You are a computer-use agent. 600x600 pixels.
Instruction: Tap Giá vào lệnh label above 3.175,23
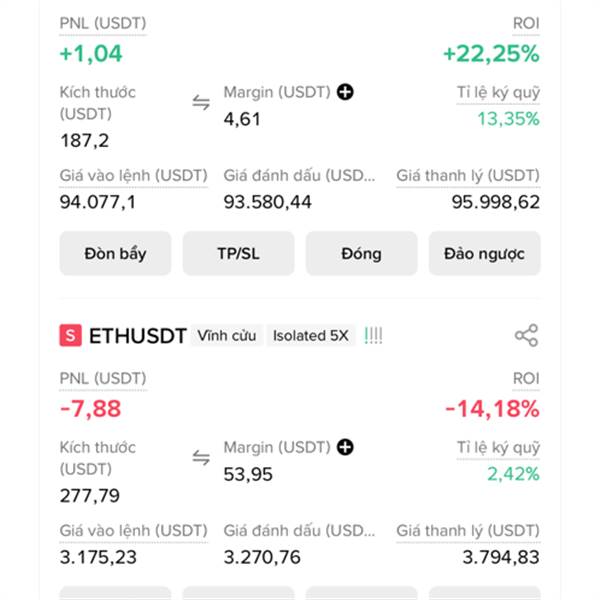(x=134, y=531)
